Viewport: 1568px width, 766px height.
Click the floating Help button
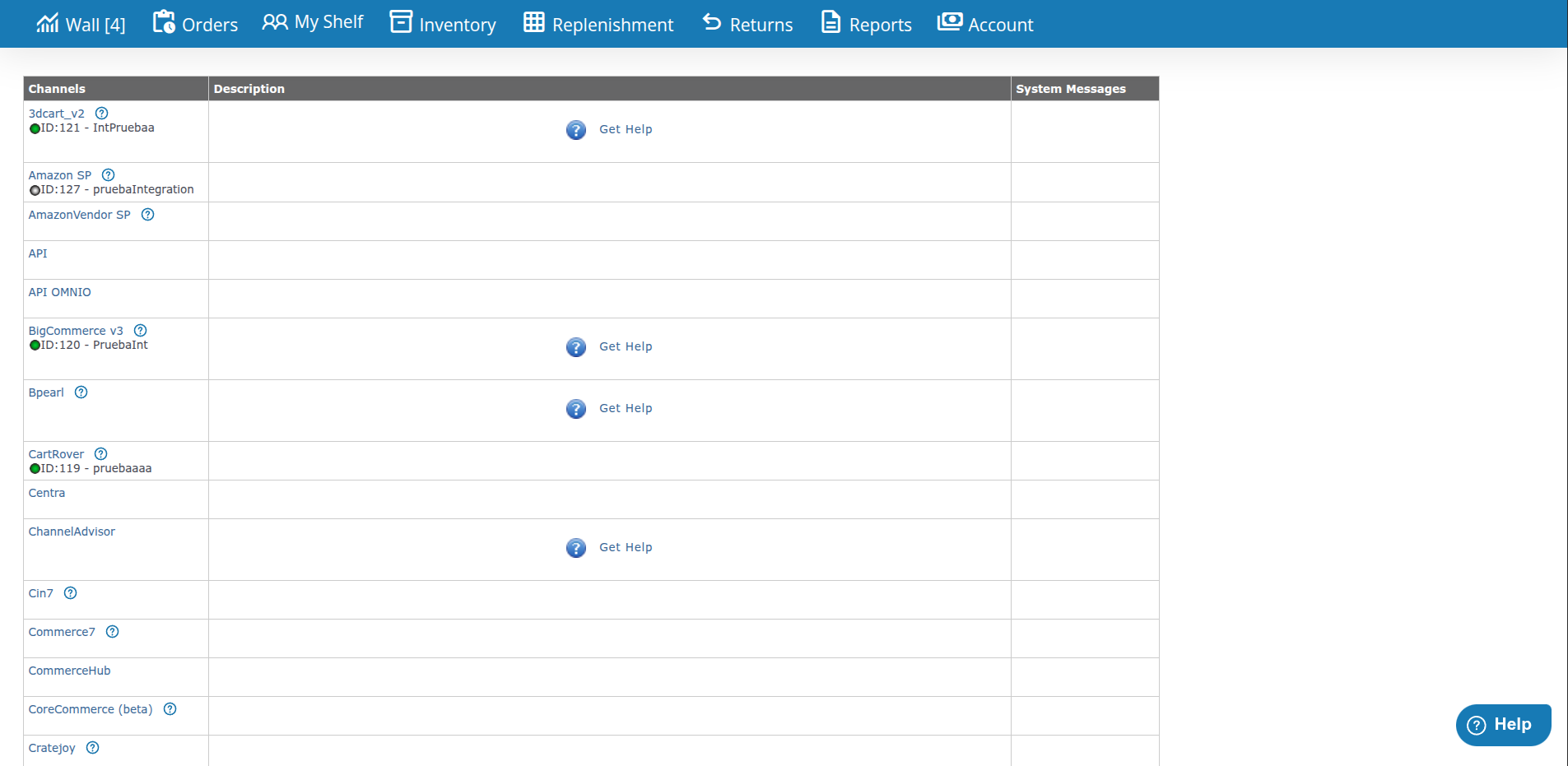(1503, 724)
